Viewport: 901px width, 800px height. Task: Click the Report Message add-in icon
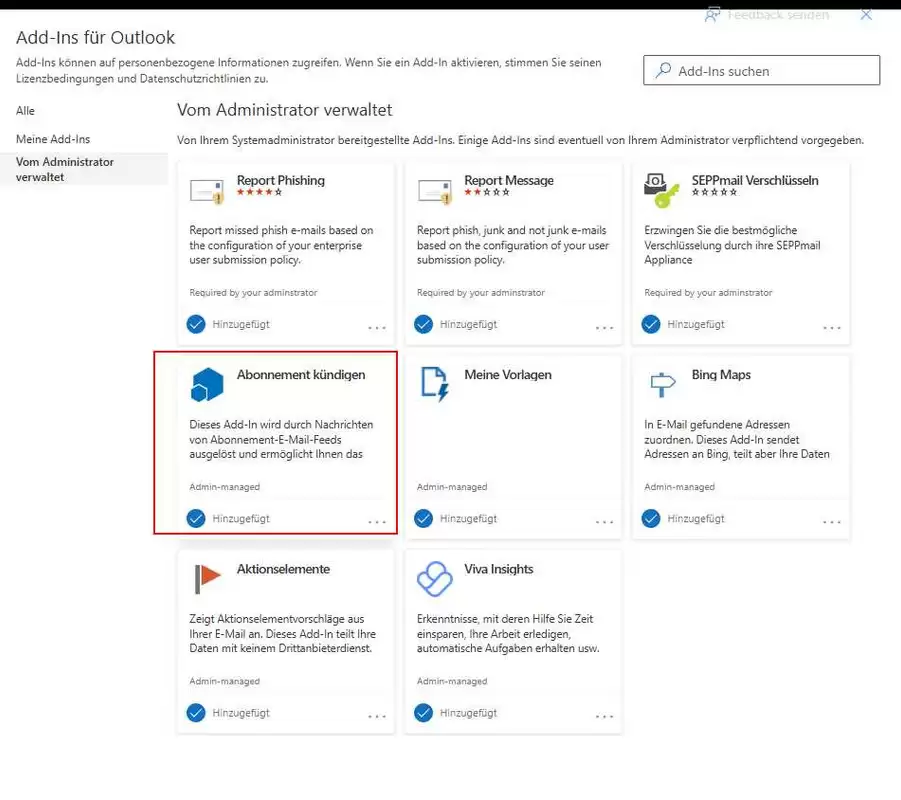434,190
